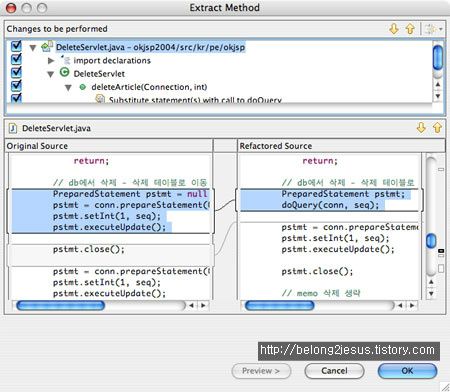This screenshot has width=450, height=392.
Task: Click the // memo comment in Refactored Source
Action: 321,293
